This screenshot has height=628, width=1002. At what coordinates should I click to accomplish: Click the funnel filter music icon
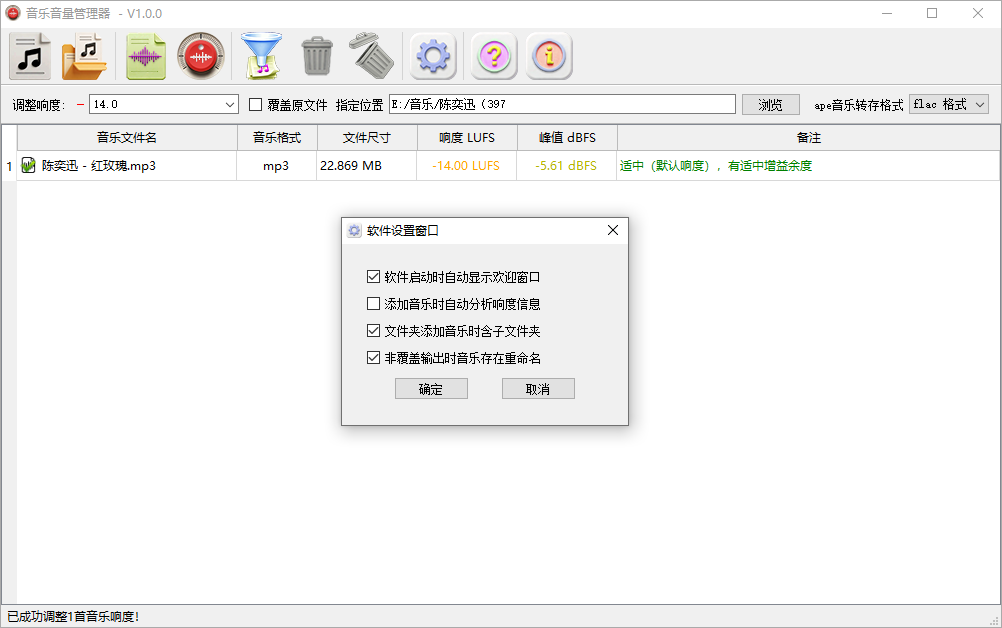click(261, 56)
